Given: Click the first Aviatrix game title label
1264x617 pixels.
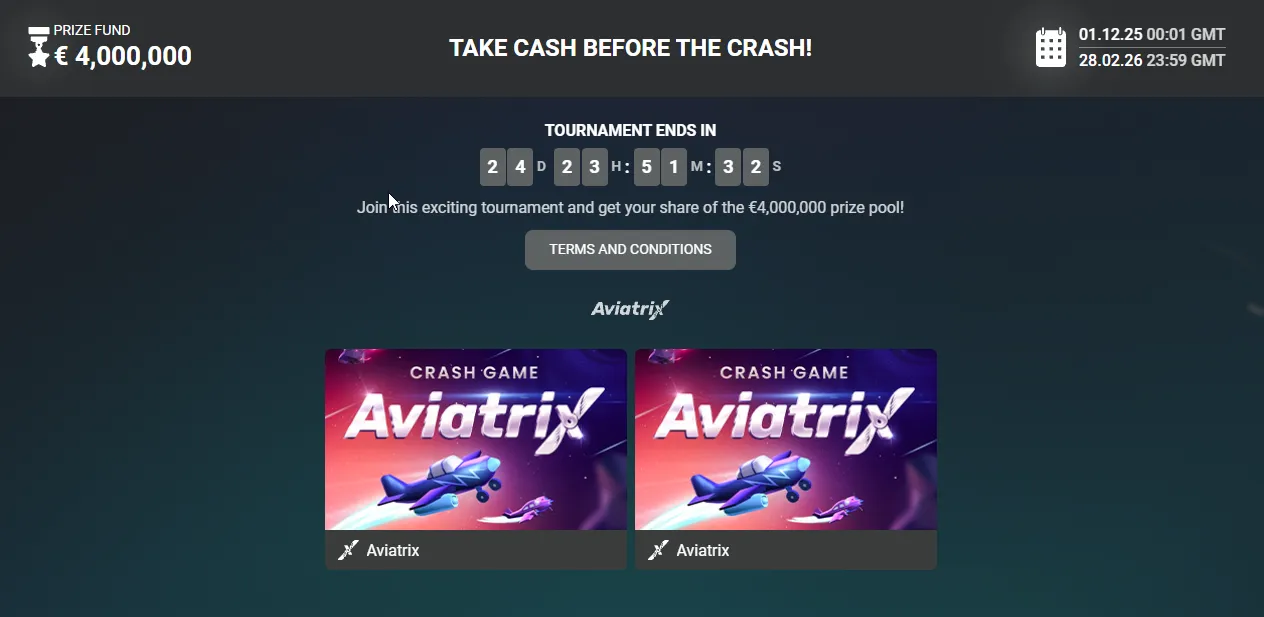Looking at the screenshot, I should (393, 550).
